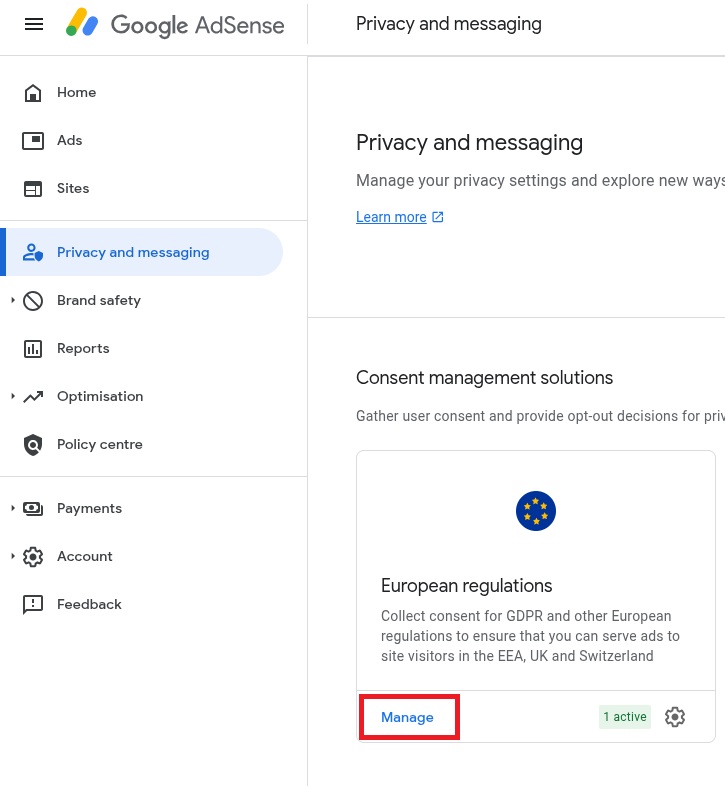The width and height of the screenshot is (725, 786).
Task: Click the 1 active status badge
Action: [625, 717]
